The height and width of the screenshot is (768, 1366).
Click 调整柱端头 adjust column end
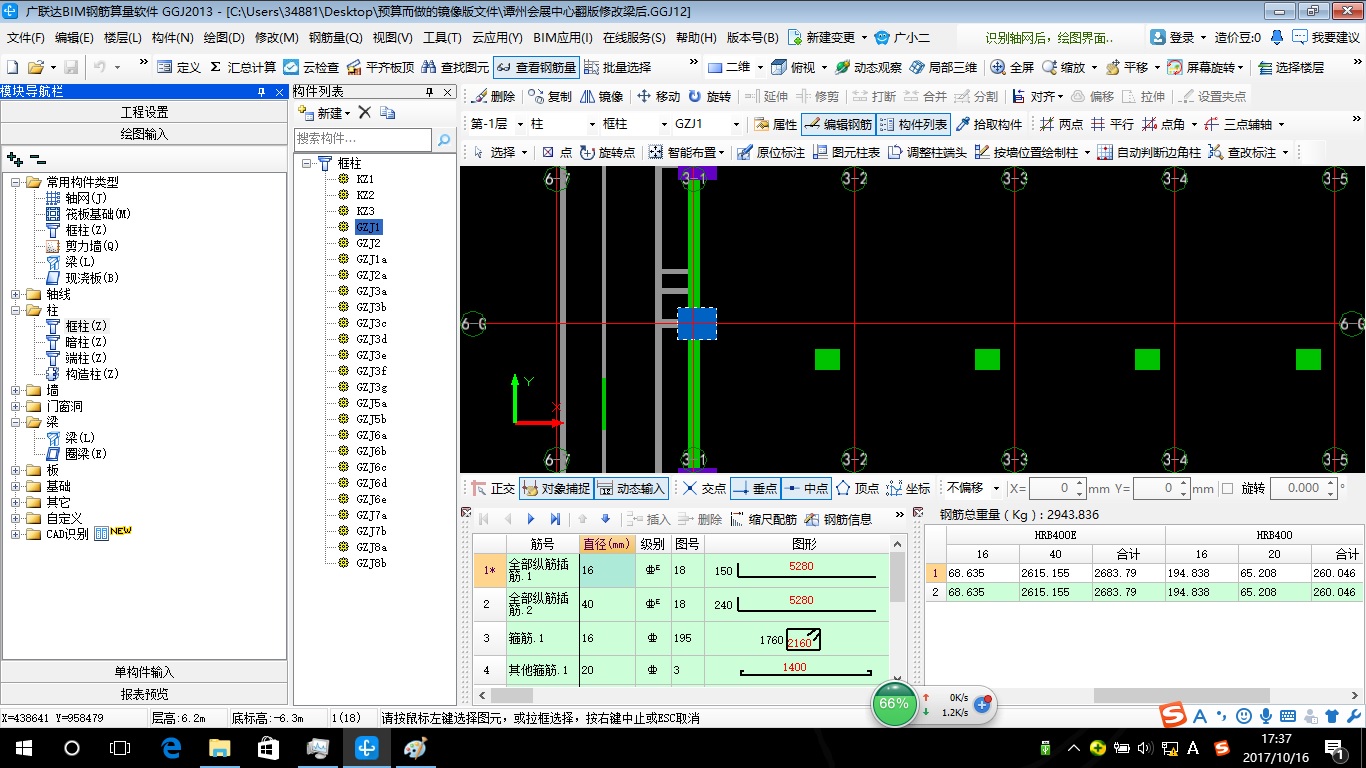[x=926, y=152]
